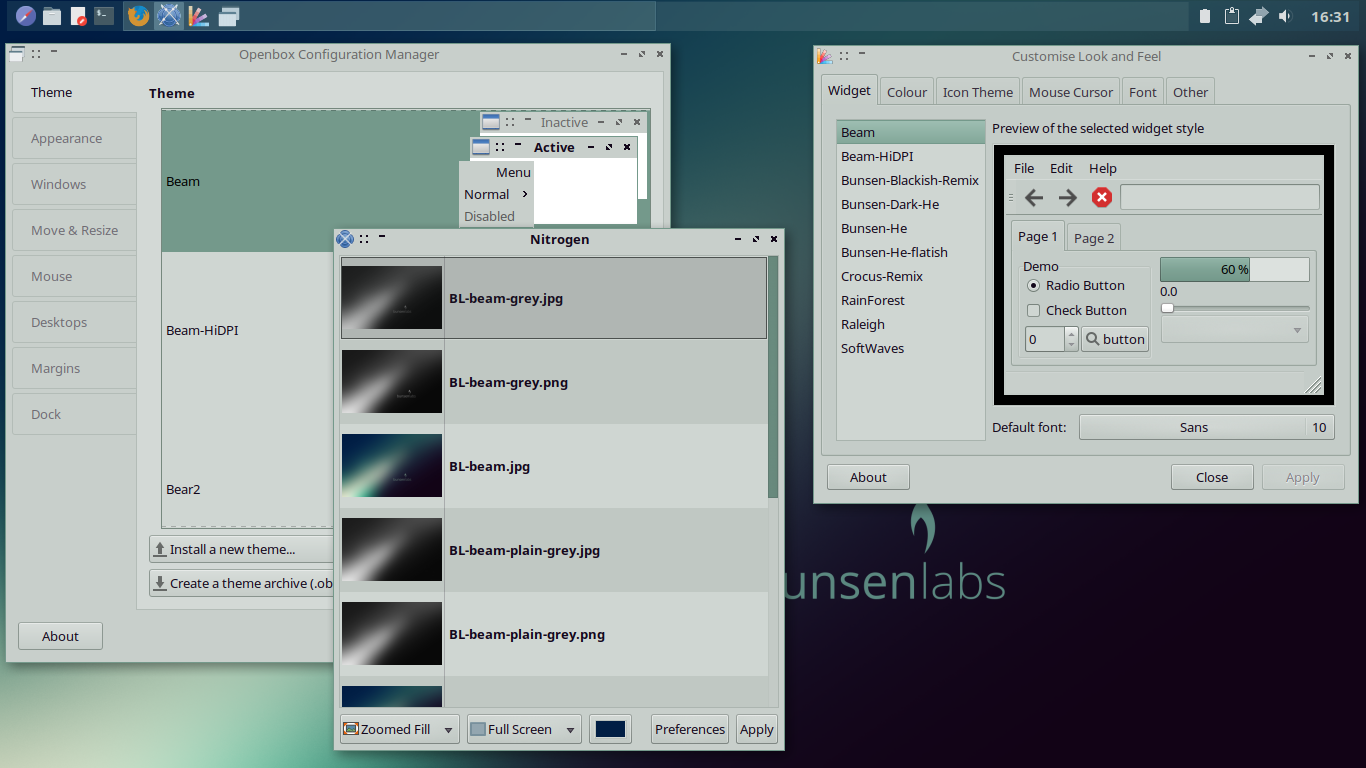Check the battery tray icon
The width and height of the screenshot is (1366, 768).
(x=1205, y=16)
